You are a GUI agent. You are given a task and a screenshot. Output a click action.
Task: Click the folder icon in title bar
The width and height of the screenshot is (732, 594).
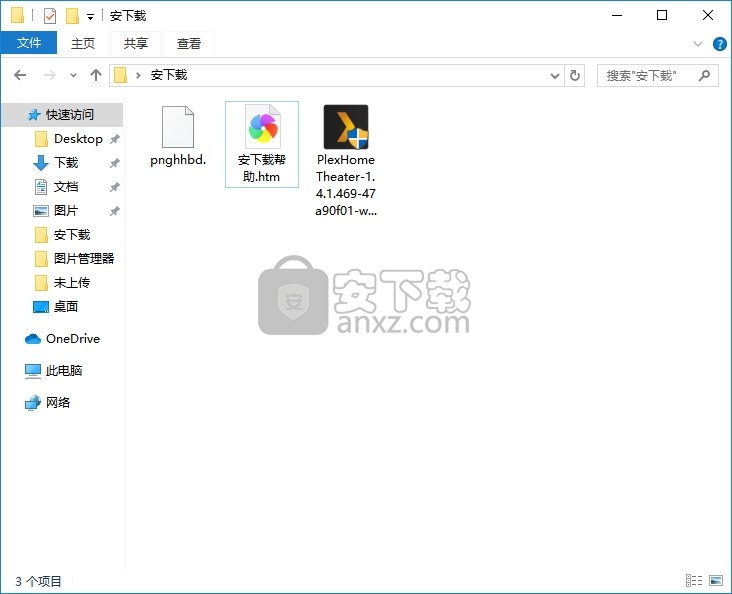click(x=17, y=15)
